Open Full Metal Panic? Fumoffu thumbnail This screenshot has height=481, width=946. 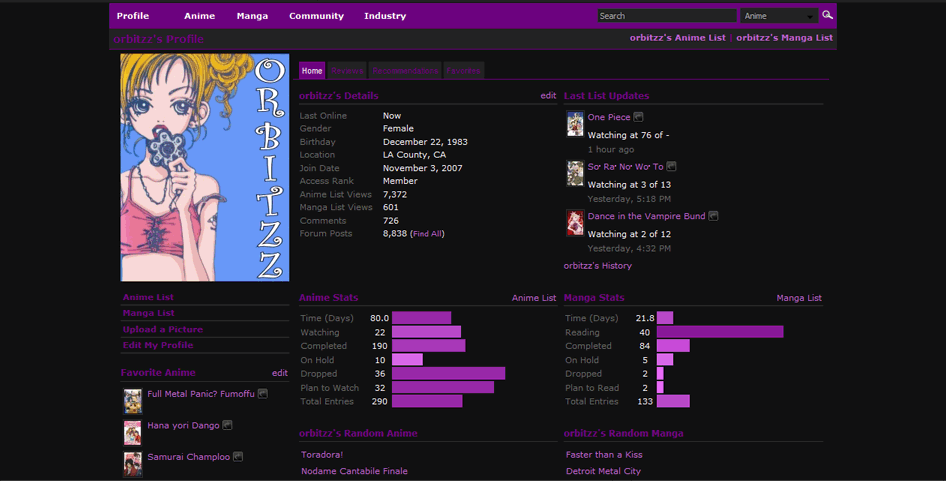click(x=133, y=401)
